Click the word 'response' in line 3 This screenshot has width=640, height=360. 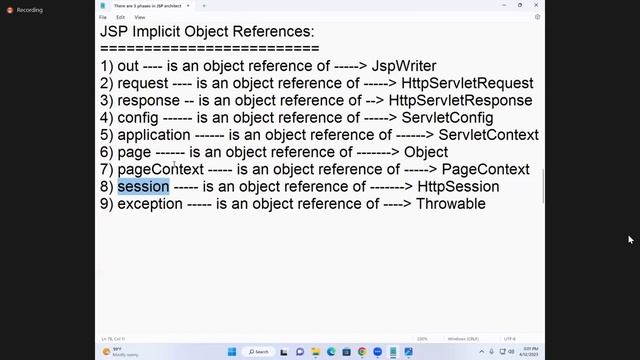tap(149, 101)
